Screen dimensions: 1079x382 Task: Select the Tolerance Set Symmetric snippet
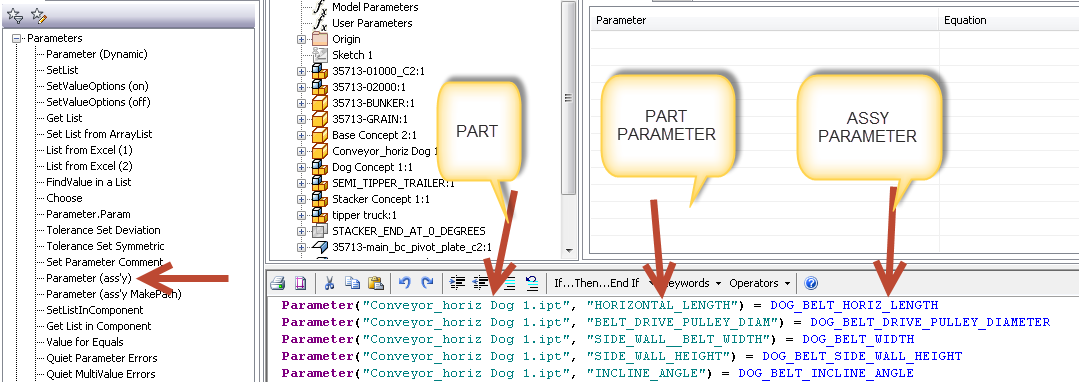(x=105, y=246)
